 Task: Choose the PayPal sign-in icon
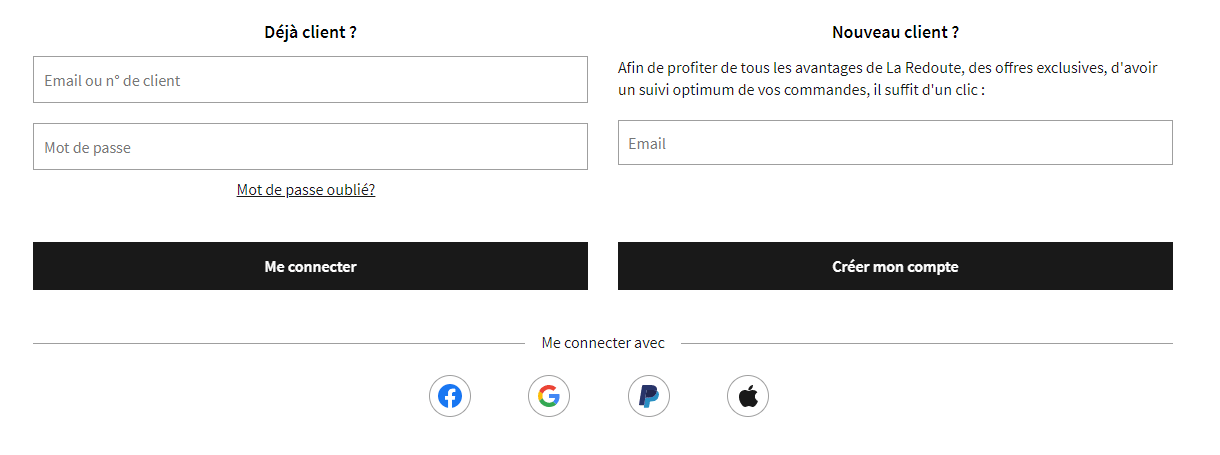pyautogui.click(x=649, y=397)
